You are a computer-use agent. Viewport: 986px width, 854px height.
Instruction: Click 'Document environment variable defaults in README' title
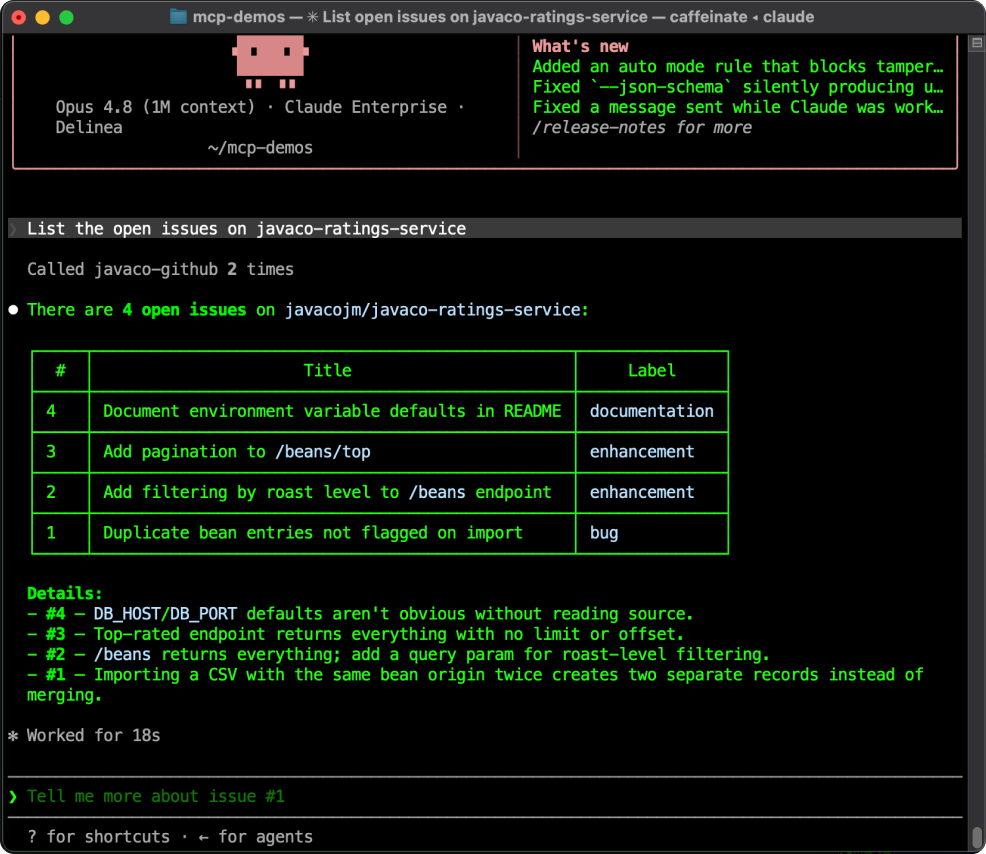pos(332,411)
